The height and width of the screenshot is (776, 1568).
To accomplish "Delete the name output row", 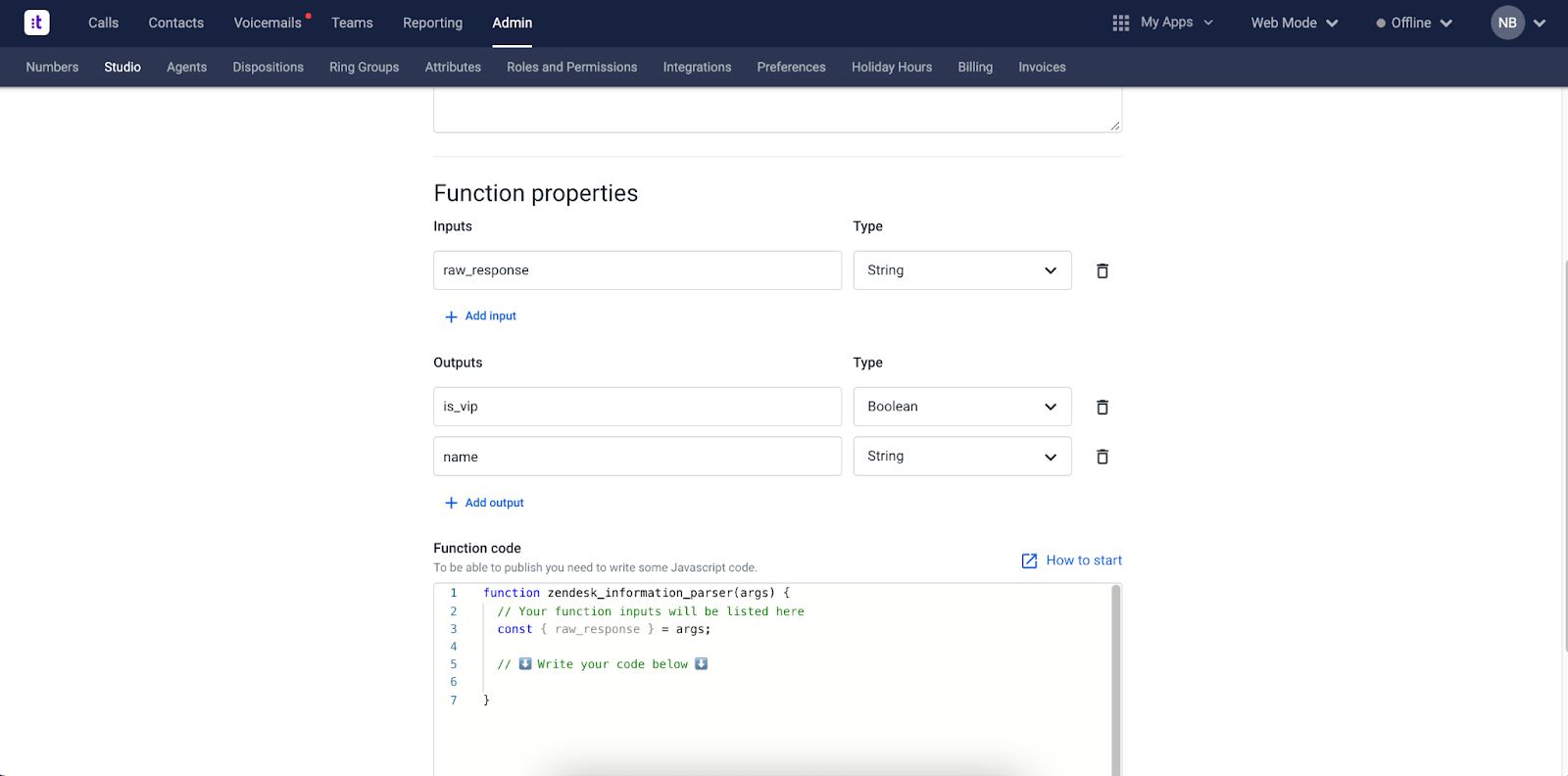I will coord(1102,457).
